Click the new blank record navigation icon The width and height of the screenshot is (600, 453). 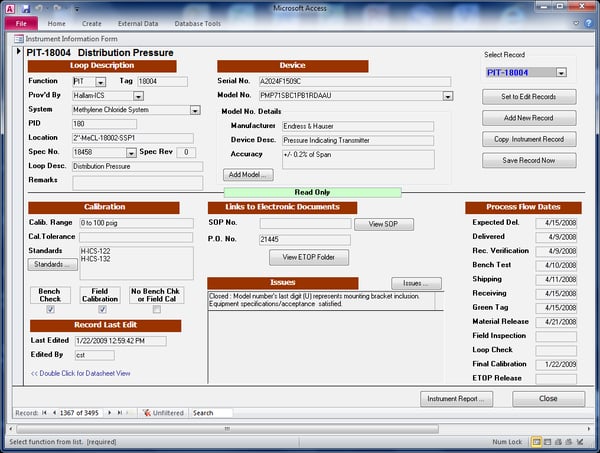(x=129, y=412)
